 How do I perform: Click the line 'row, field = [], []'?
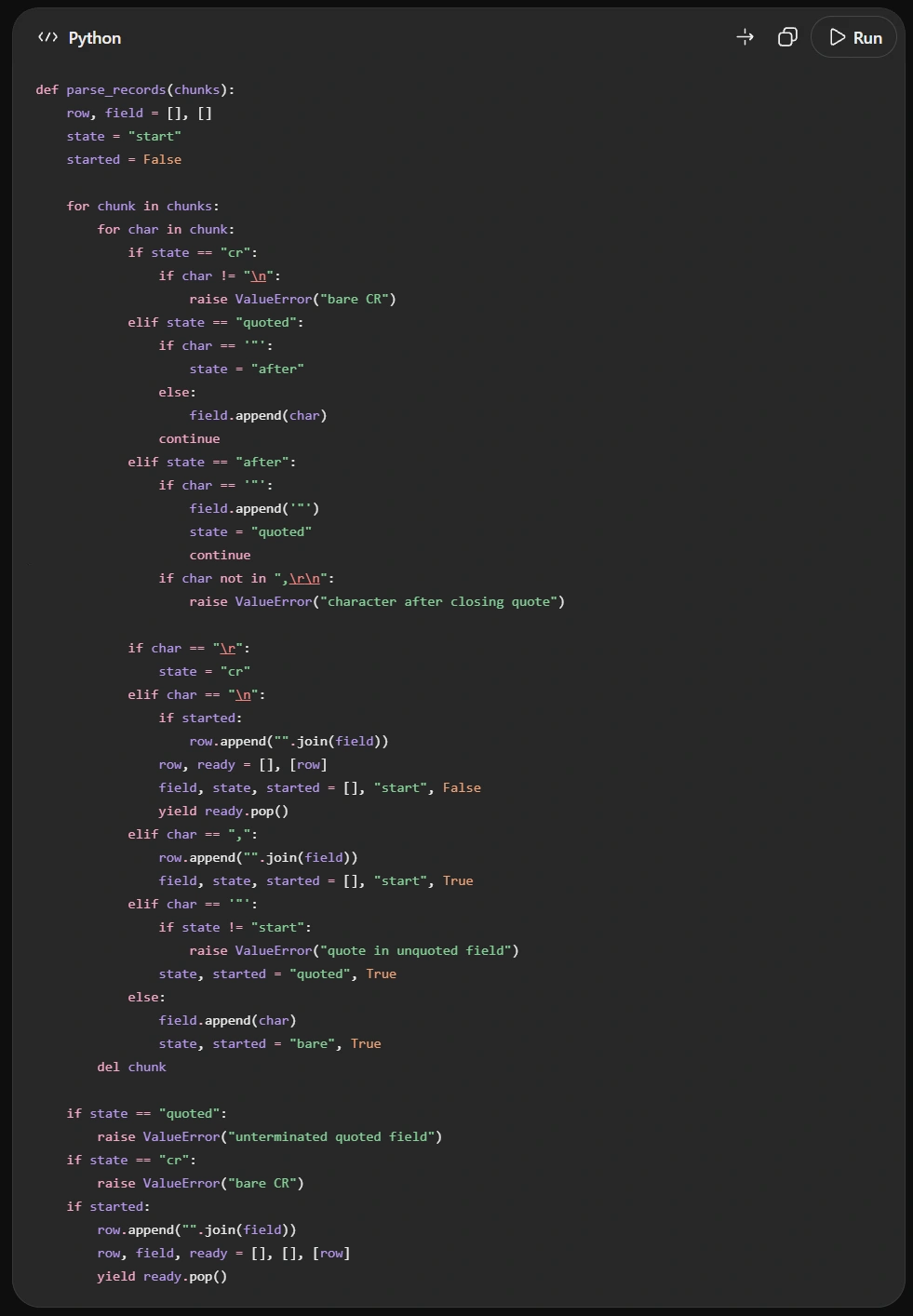point(140,113)
